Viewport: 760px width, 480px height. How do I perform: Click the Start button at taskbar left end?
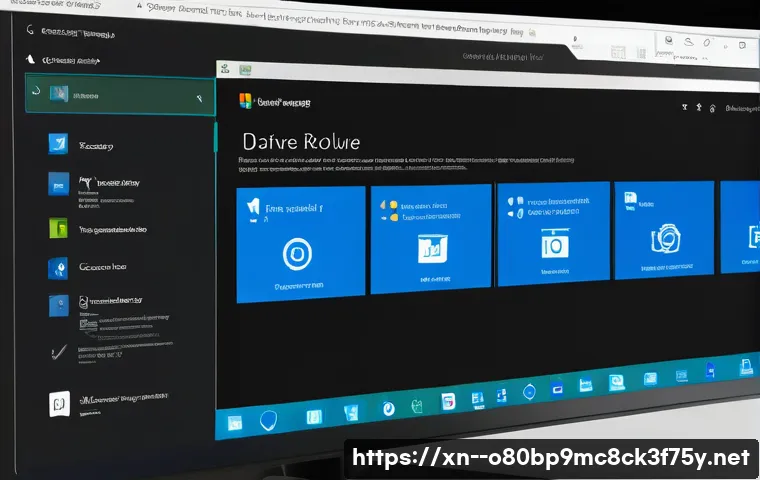pos(234,423)
